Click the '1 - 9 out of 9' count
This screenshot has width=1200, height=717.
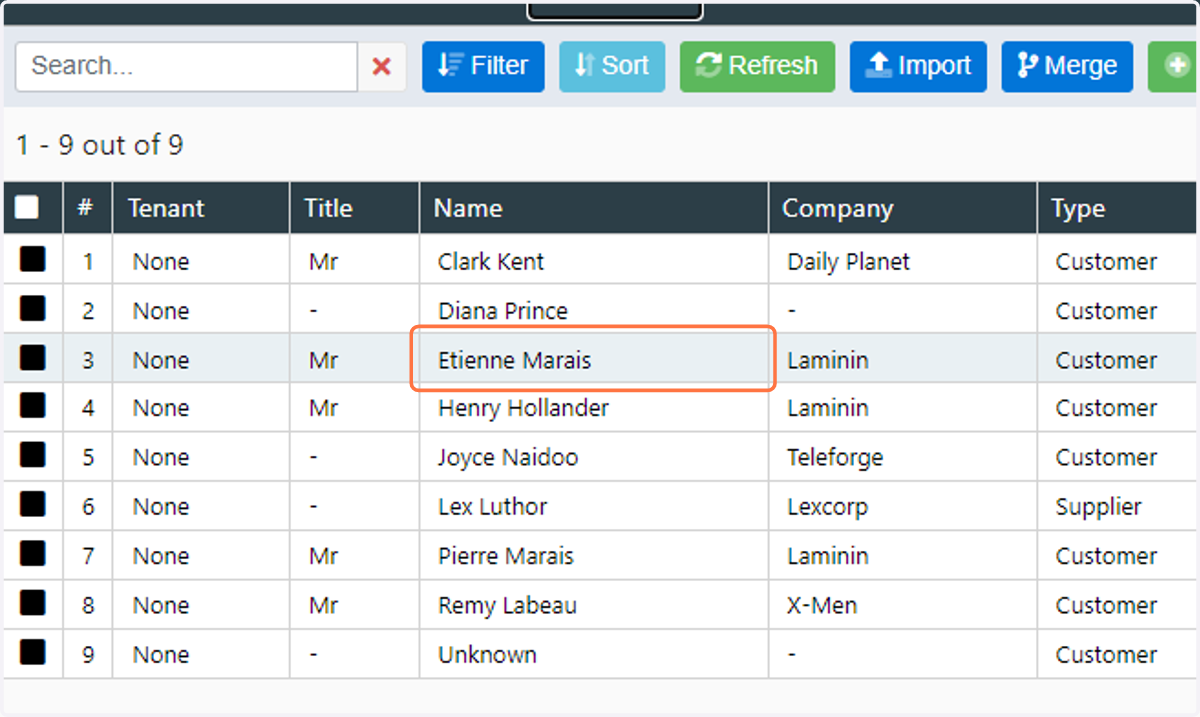click(x=100, y=146)
